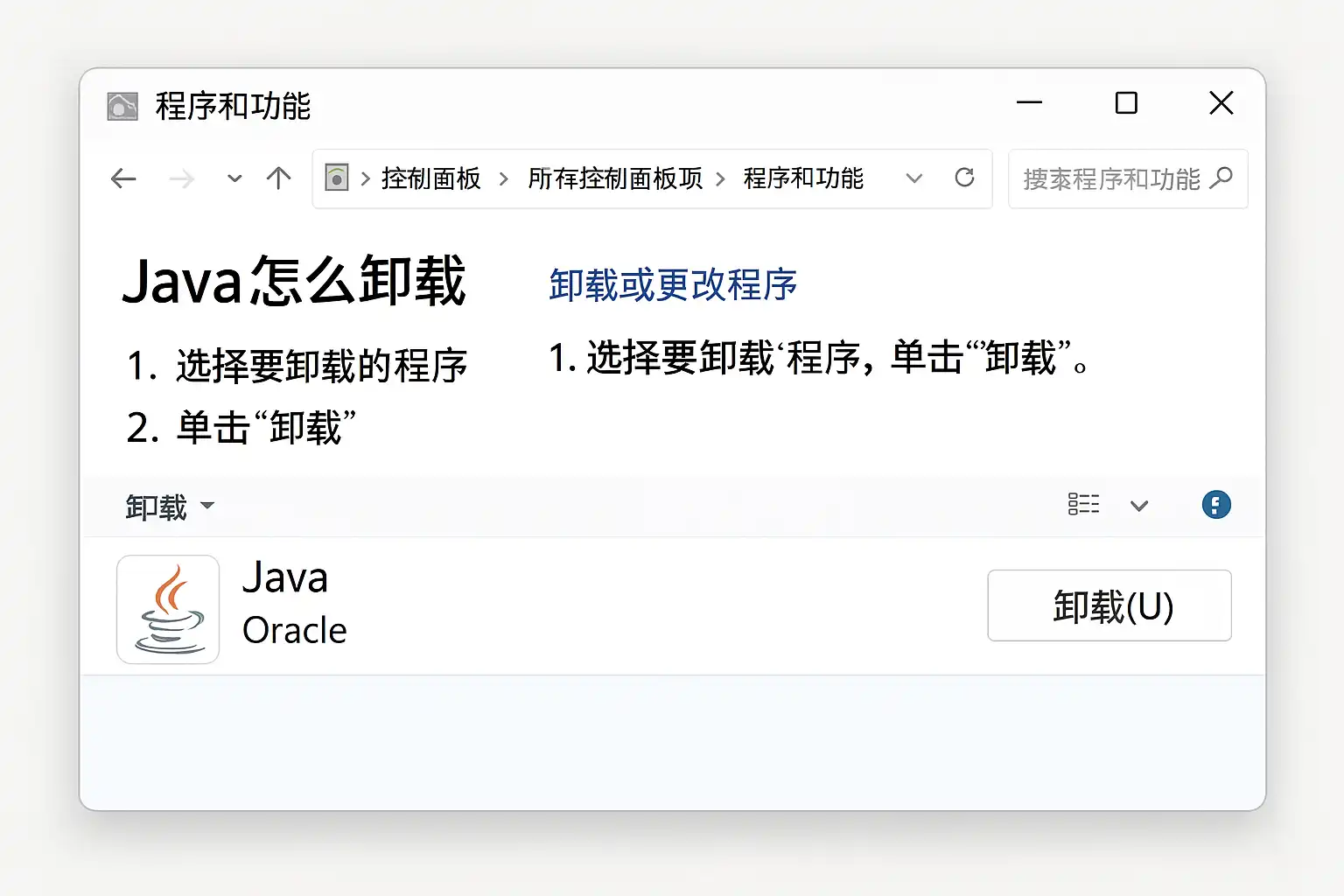Expand chevron after 所有控制面板项 breadcrumb

pyautogui.click(x=721, y=179)
